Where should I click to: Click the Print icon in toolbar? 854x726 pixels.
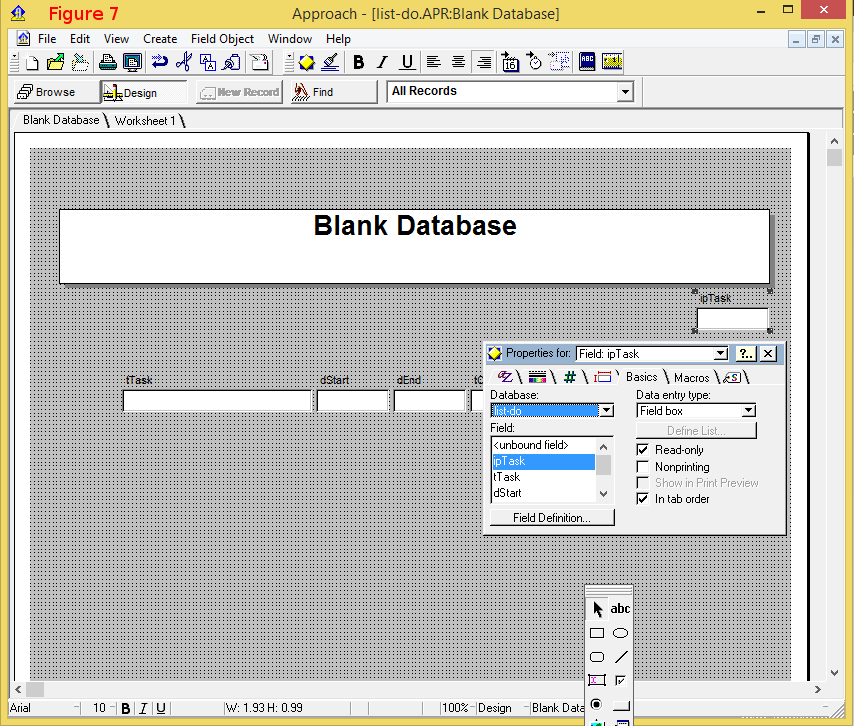107,62
